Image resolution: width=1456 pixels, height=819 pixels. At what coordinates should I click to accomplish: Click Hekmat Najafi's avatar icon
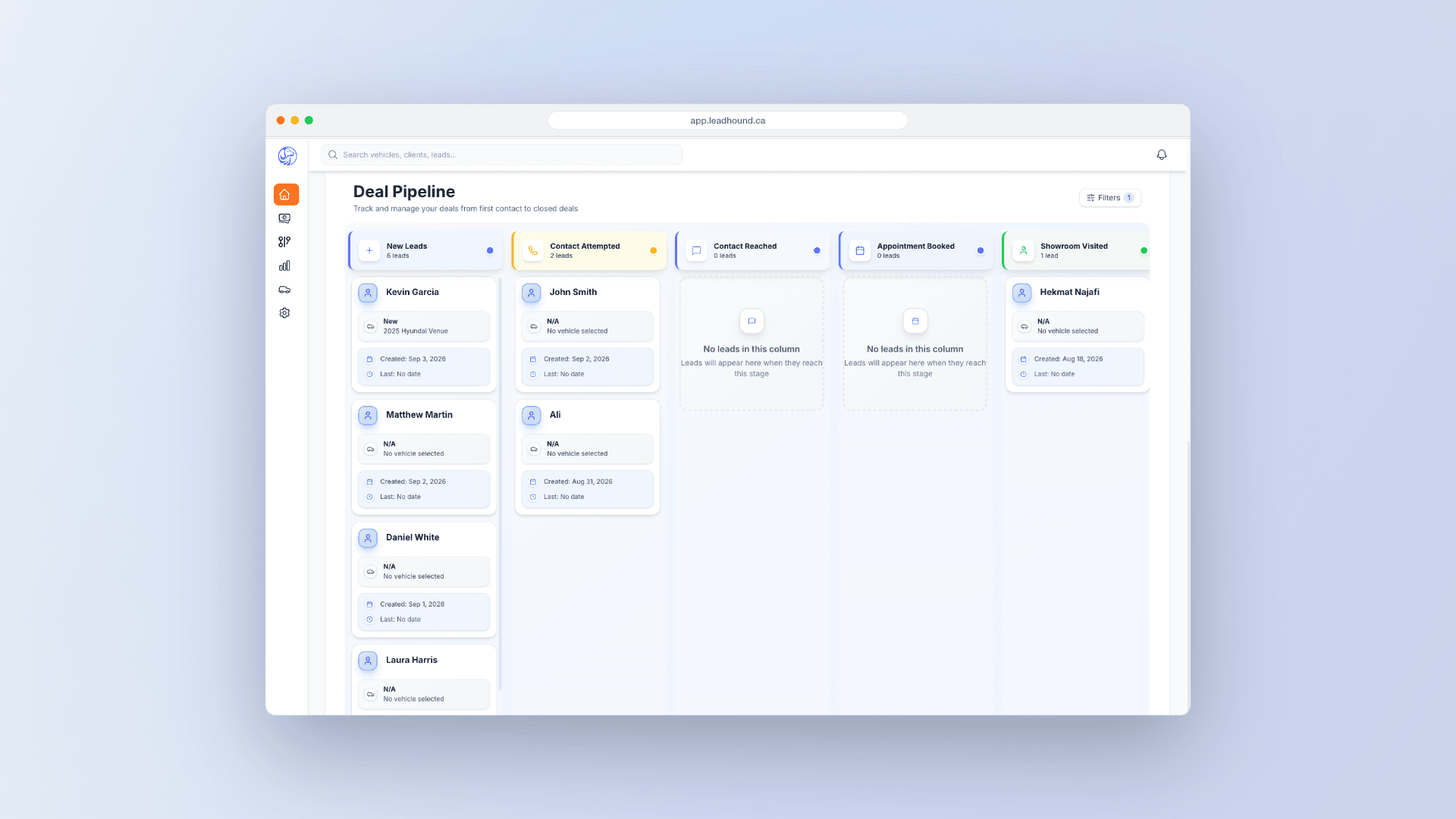click(x=1022, y=293)
